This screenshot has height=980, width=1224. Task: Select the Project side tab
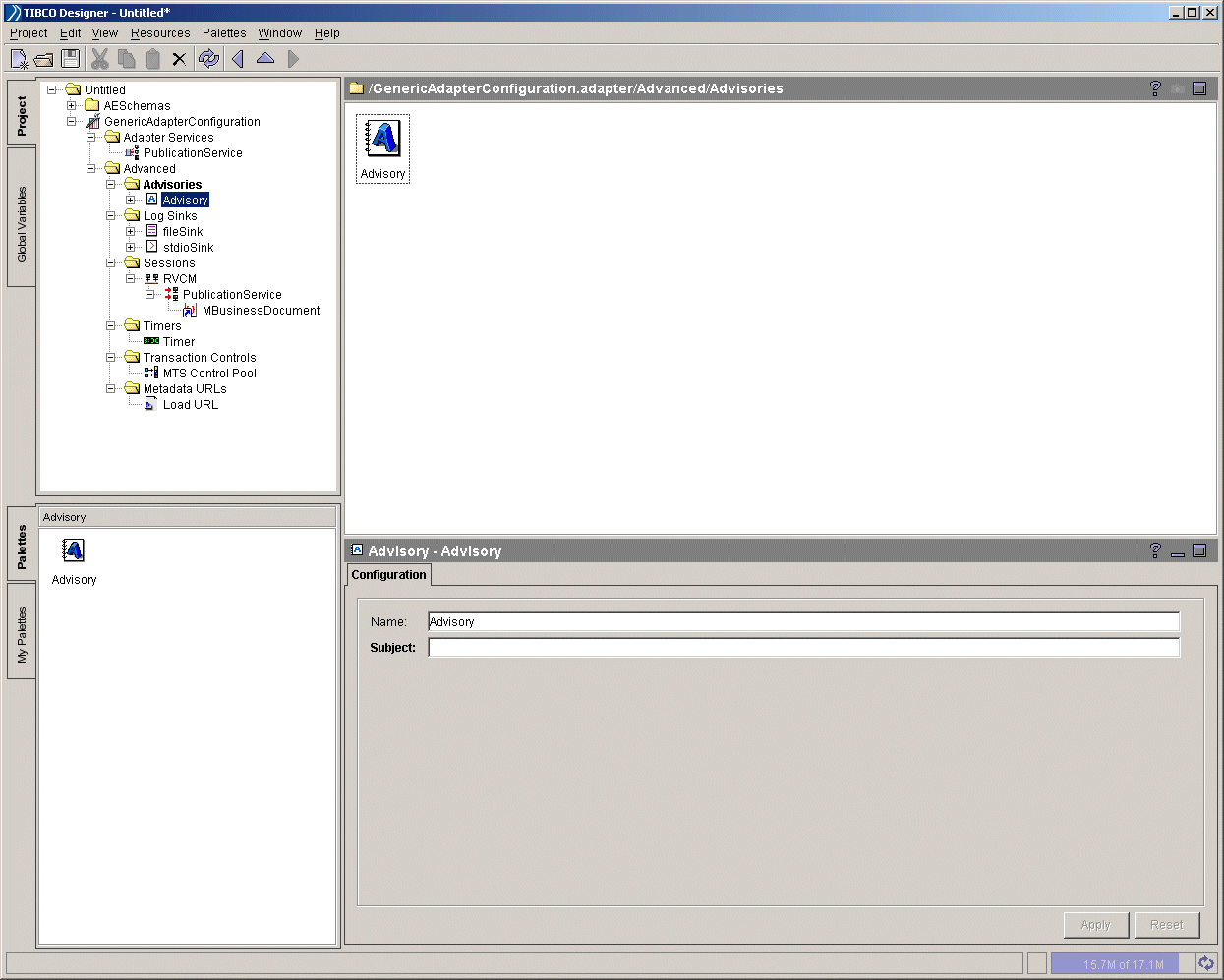pyautogui.click(x=22, y=113)
